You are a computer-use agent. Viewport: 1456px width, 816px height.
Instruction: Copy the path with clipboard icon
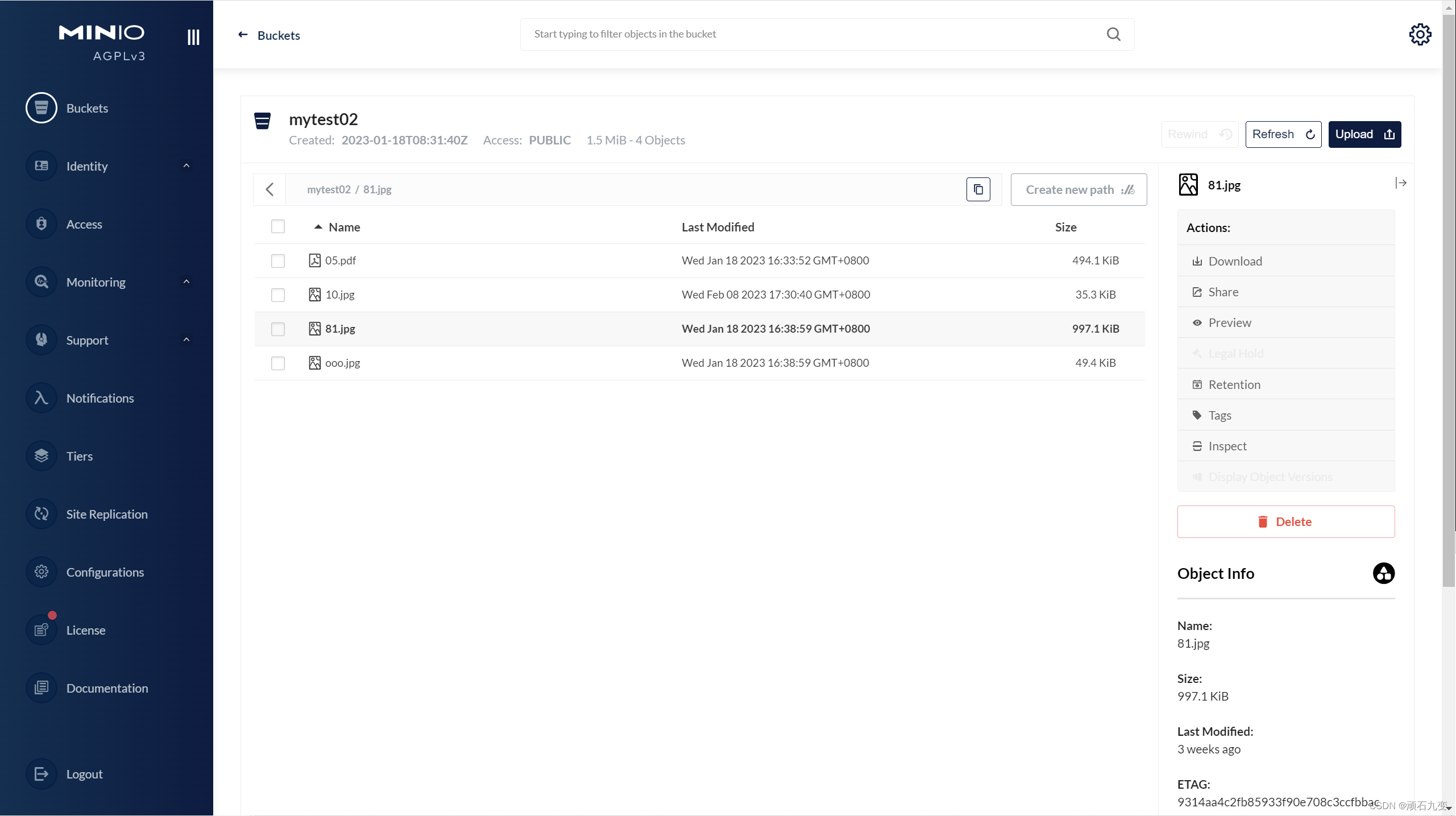(978, 189)
